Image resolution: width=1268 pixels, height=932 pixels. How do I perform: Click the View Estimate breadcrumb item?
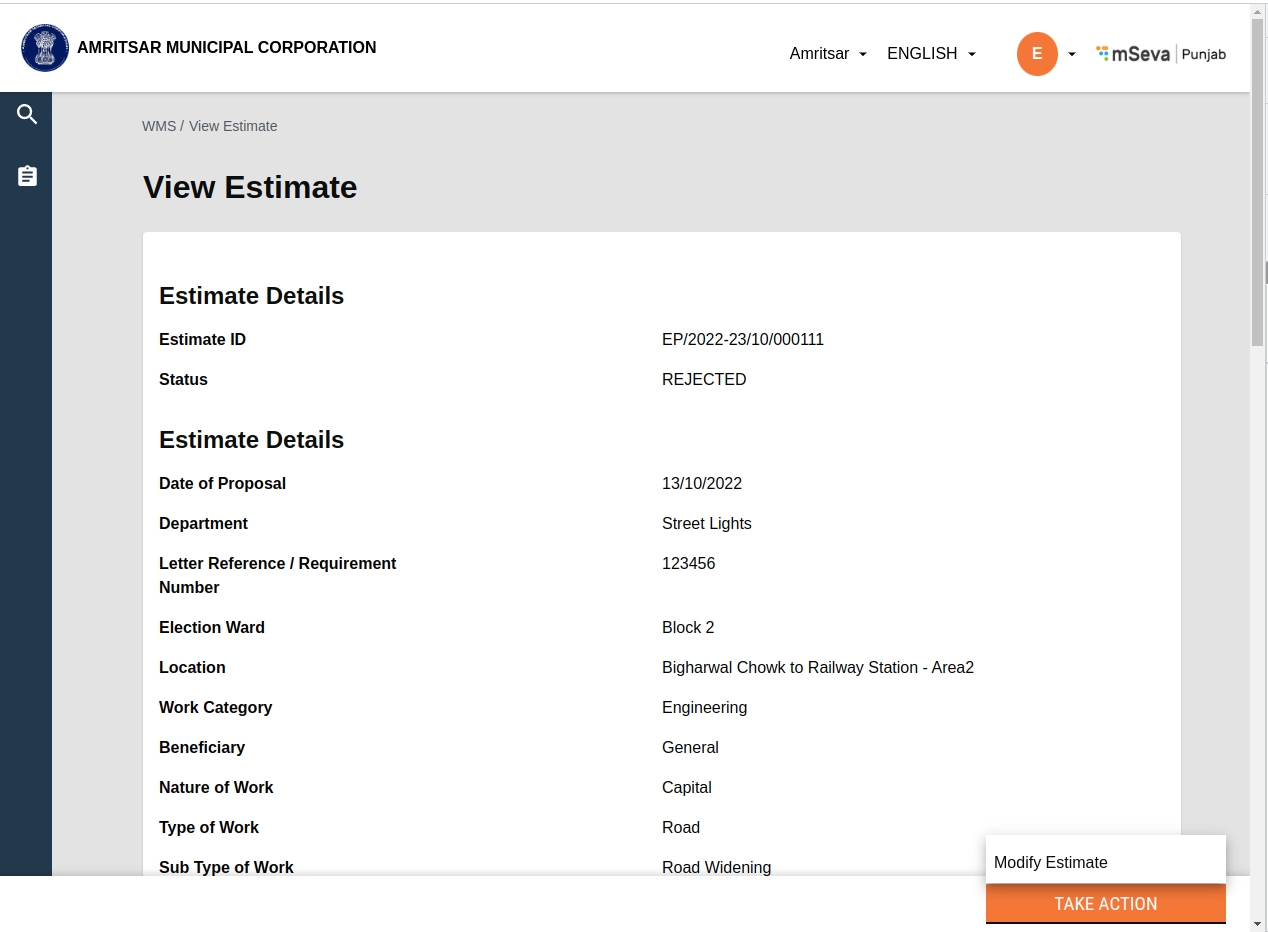tap(233, 126)
